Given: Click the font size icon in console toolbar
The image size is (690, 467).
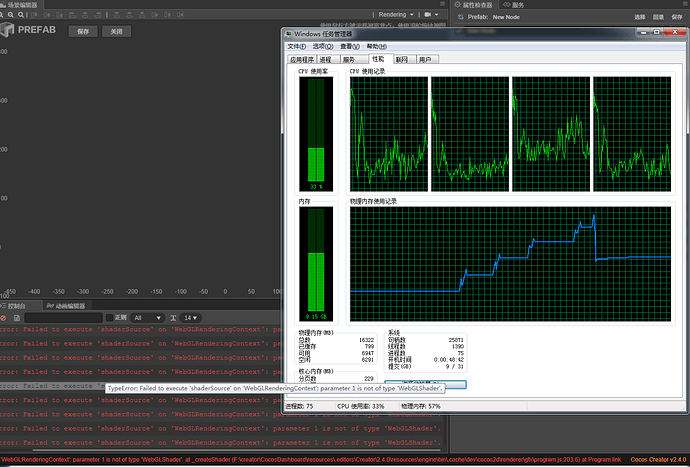Looking at the screenshot, I should (173, 318).
